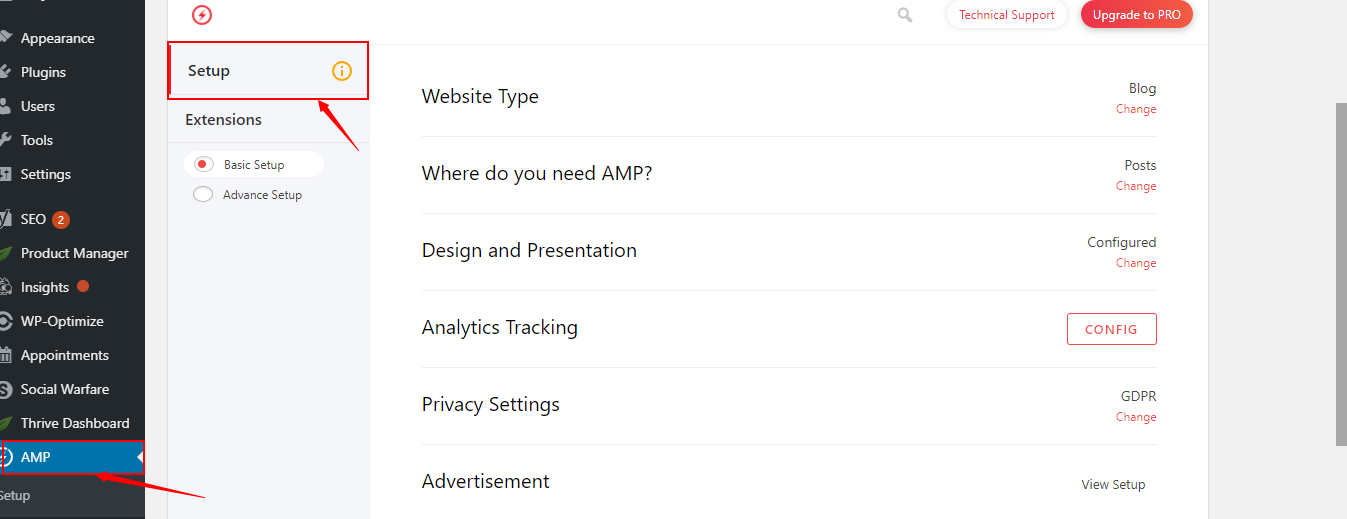Collapse the AMP menu arrow in sidebar
The width and height of the screenshot is (1347, 519).
coord(141,458)
